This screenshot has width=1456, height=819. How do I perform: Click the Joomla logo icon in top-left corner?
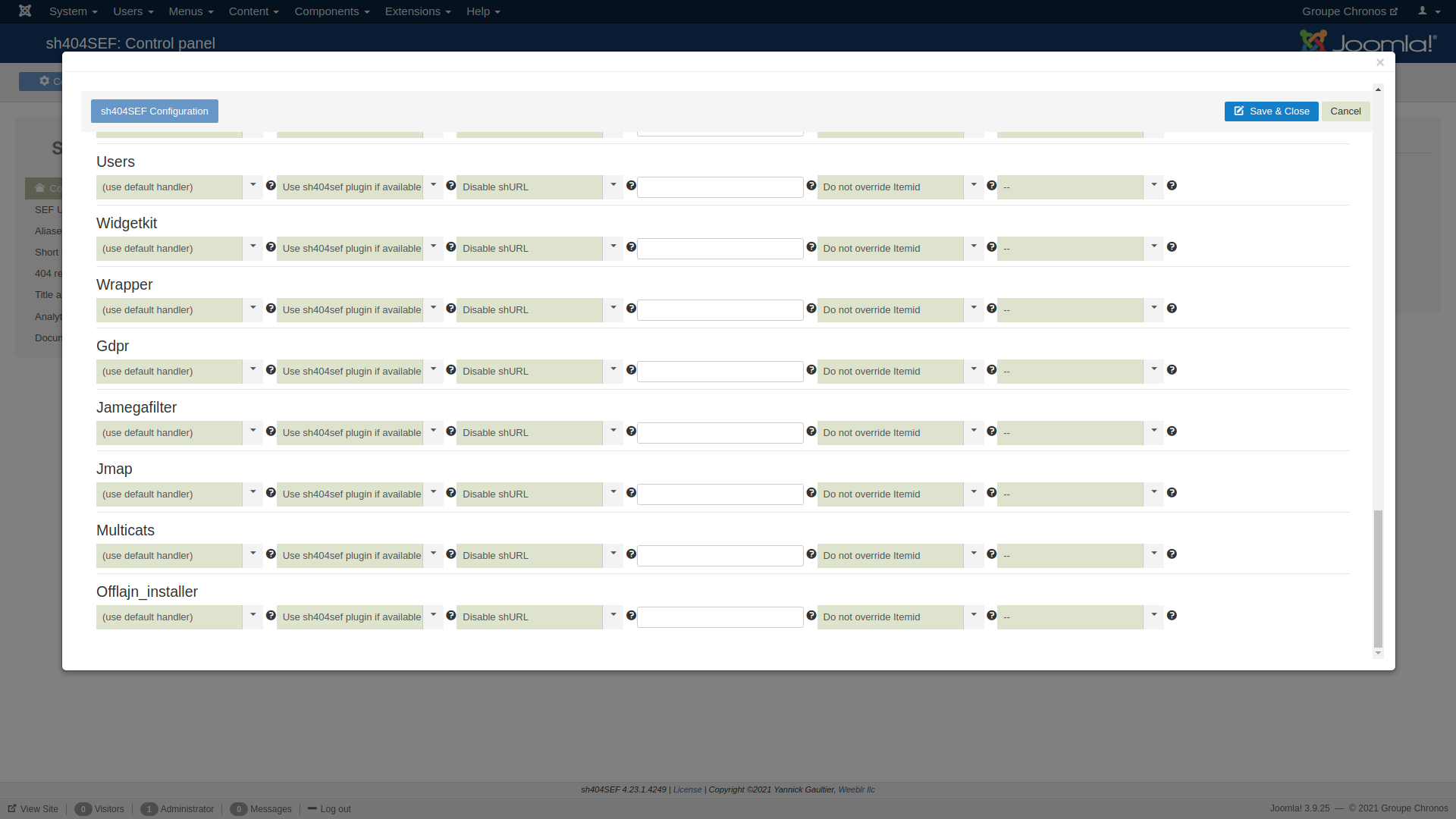point(25,11)
